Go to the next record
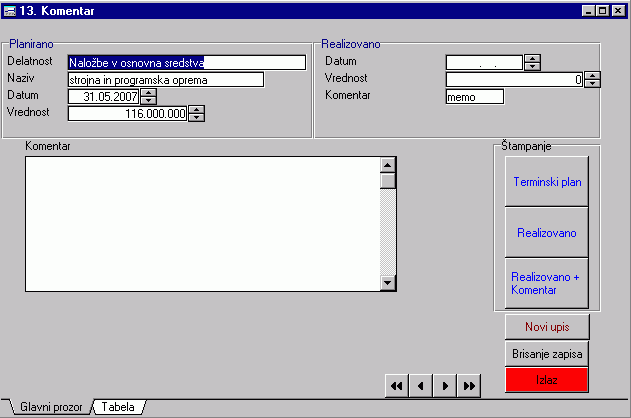The image size is (631, 418). (445, 386)
